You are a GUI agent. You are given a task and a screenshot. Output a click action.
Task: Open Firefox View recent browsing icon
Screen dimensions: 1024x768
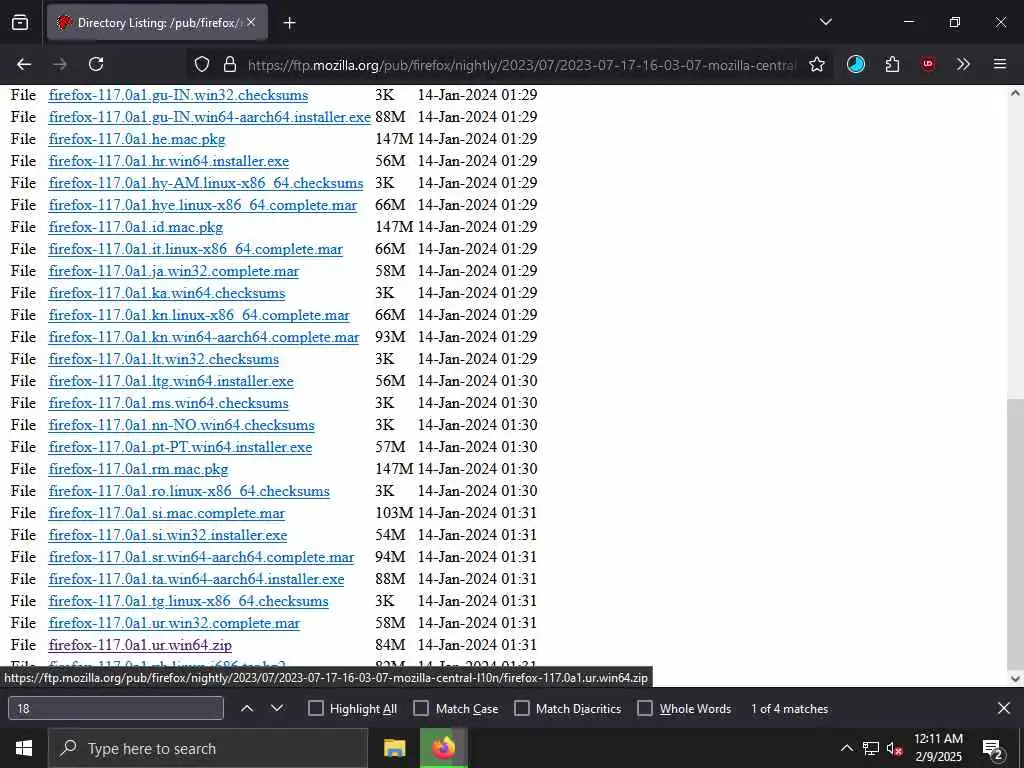[x=20, y=23]
